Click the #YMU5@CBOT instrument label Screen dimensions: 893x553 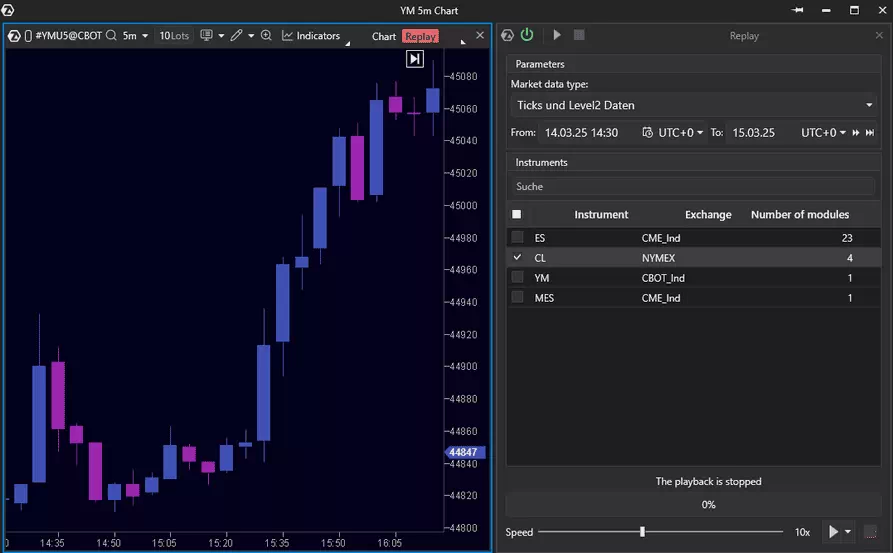point(69,35)
